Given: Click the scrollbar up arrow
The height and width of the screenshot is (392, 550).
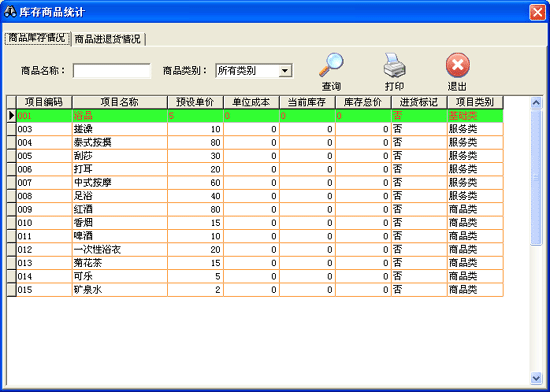Looking at the screenshot, I should pyautogui.click(x=536, y=103).
